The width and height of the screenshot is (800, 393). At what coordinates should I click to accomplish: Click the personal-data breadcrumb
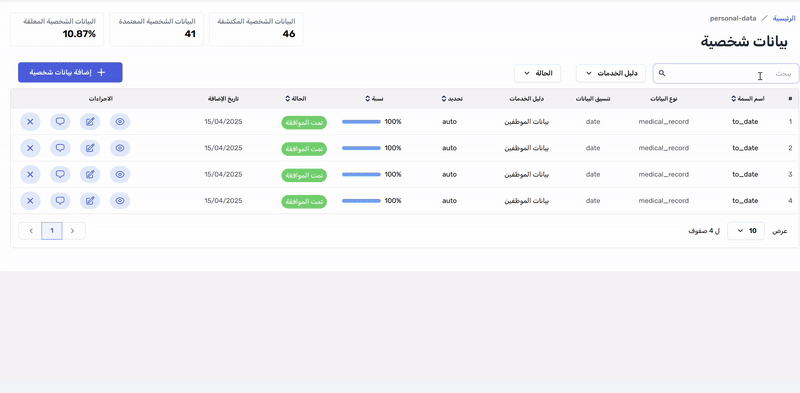733,18
